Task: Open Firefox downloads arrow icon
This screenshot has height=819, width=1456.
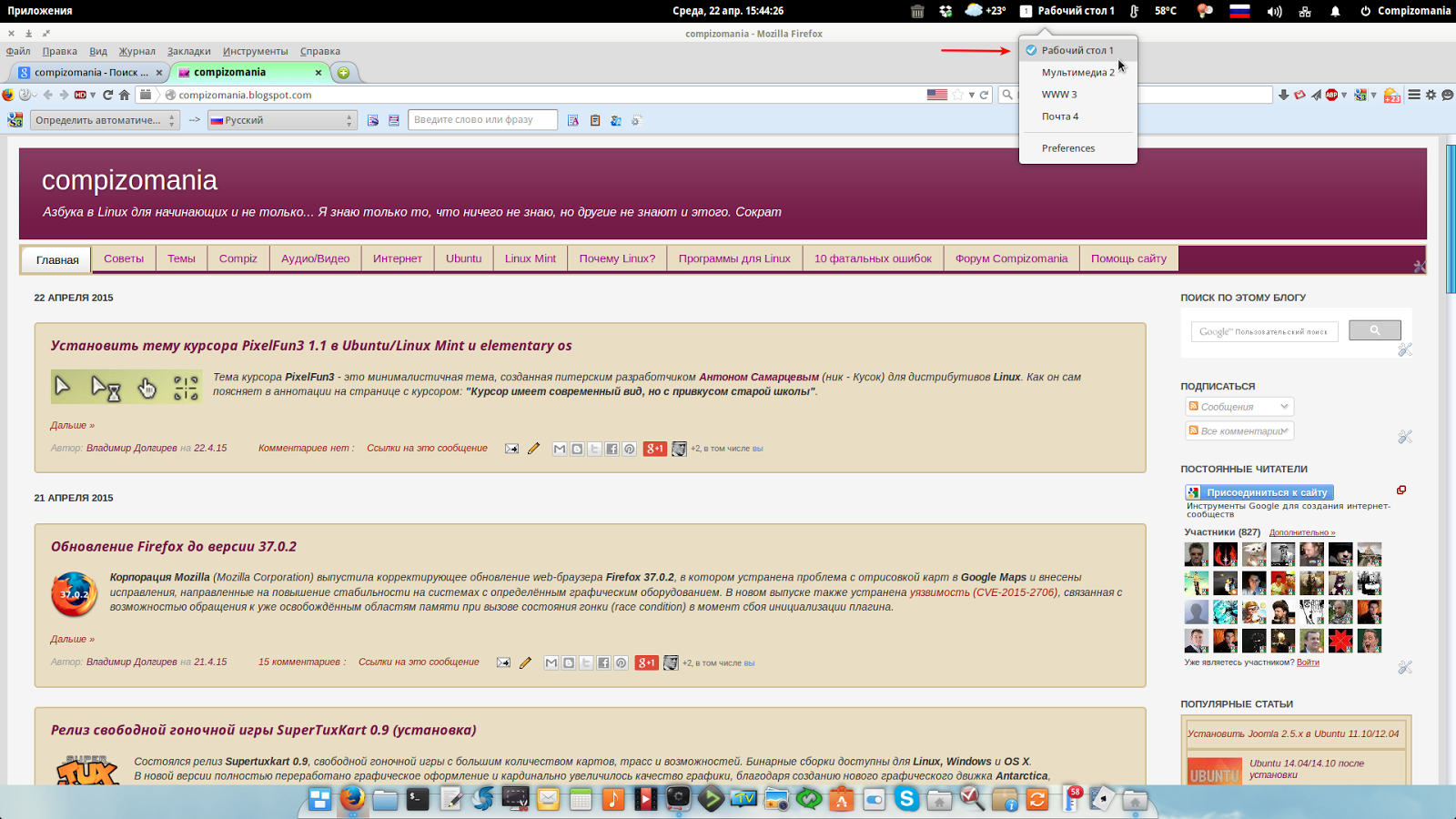Action: point(1283,95)
